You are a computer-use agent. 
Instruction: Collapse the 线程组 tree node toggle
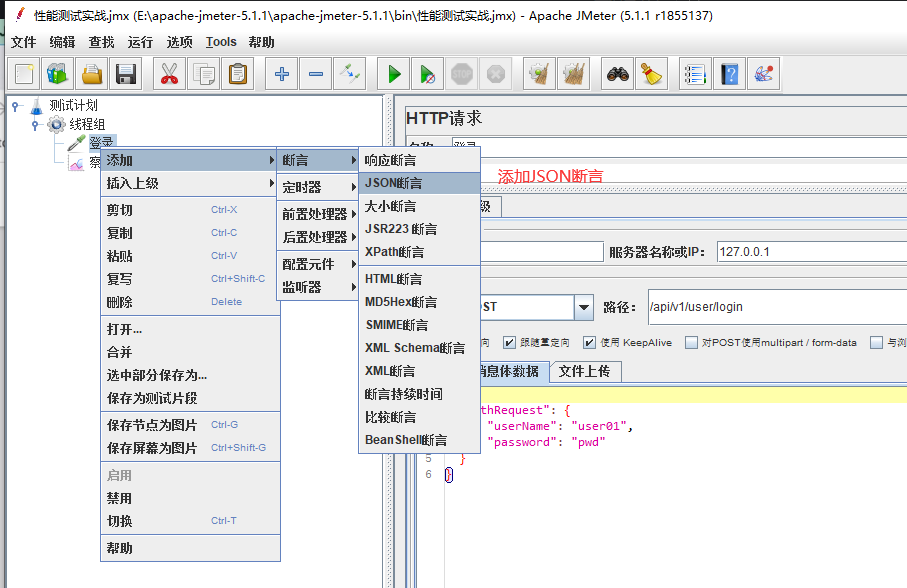tap(36, 124)
